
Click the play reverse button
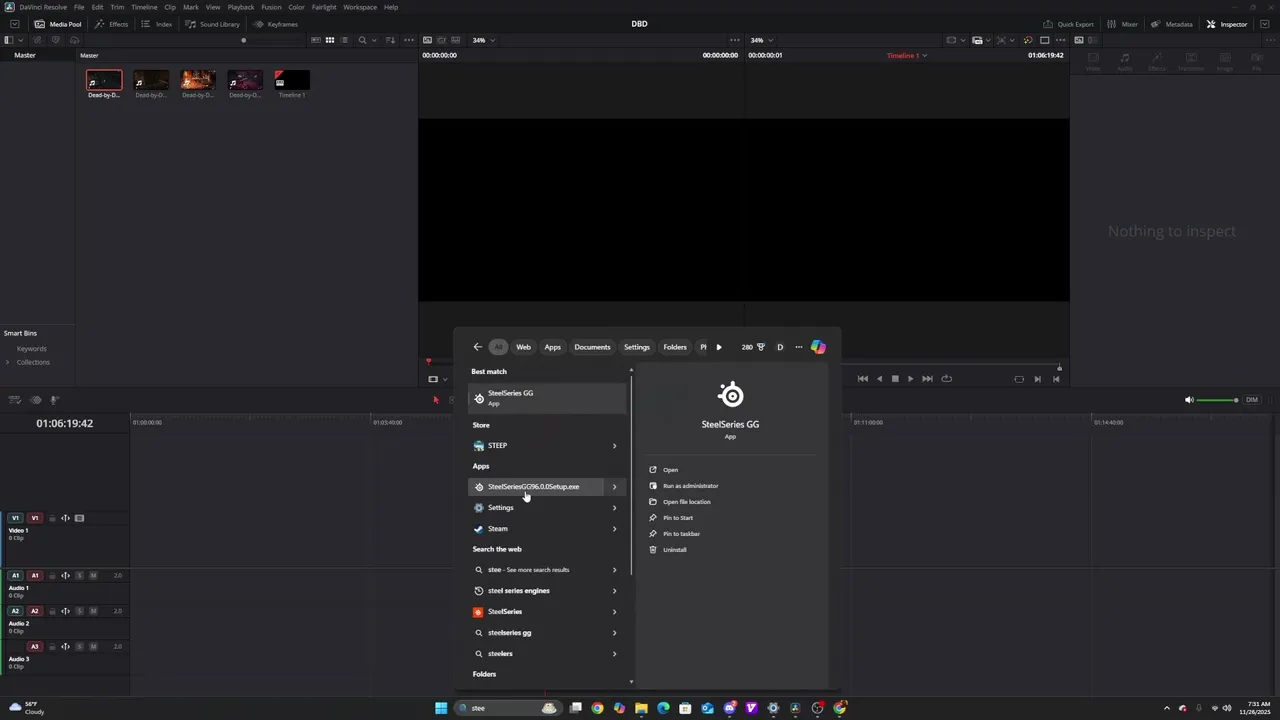pos(879,379)
